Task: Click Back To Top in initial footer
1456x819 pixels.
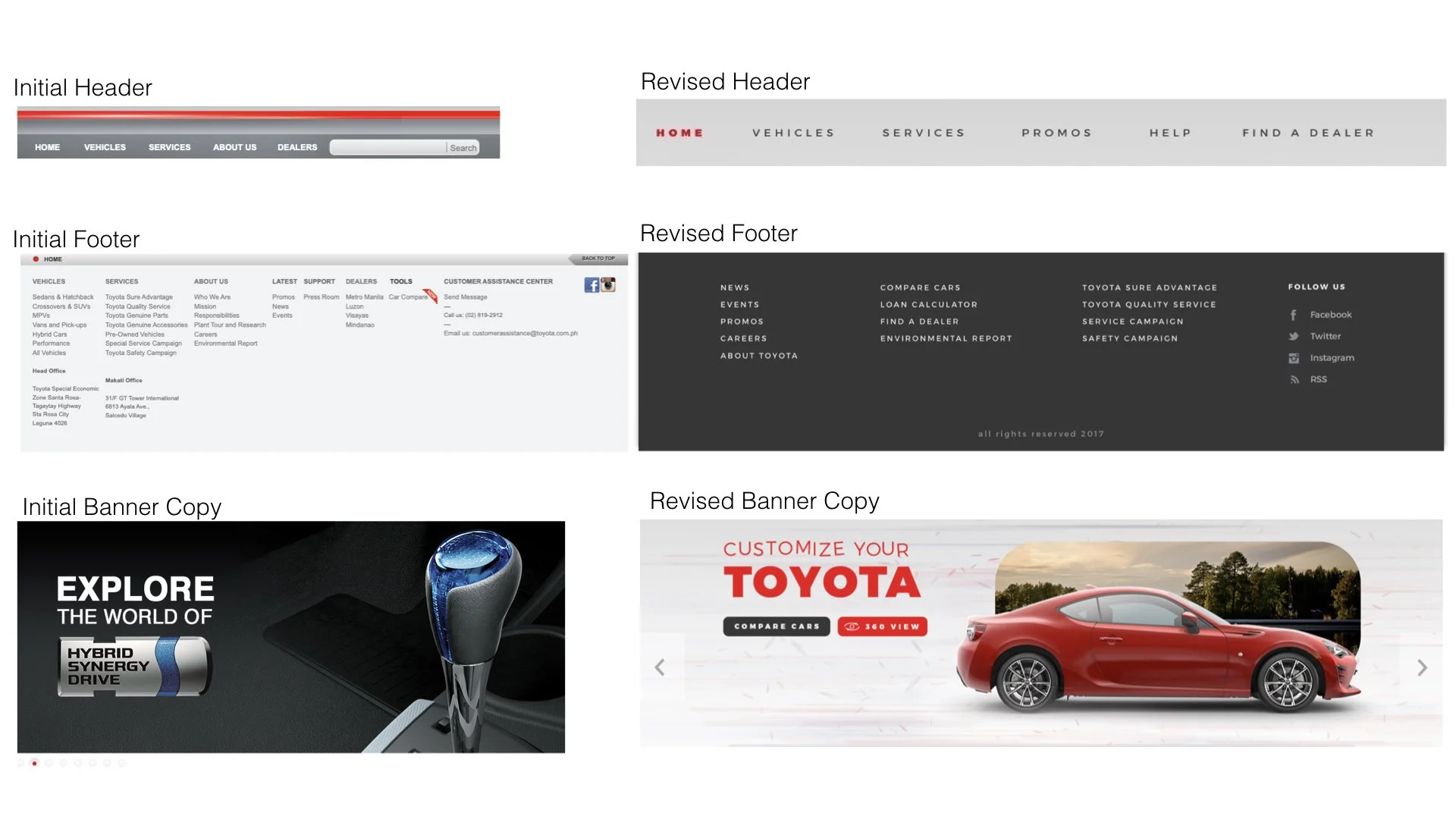Action: [598, 259]
